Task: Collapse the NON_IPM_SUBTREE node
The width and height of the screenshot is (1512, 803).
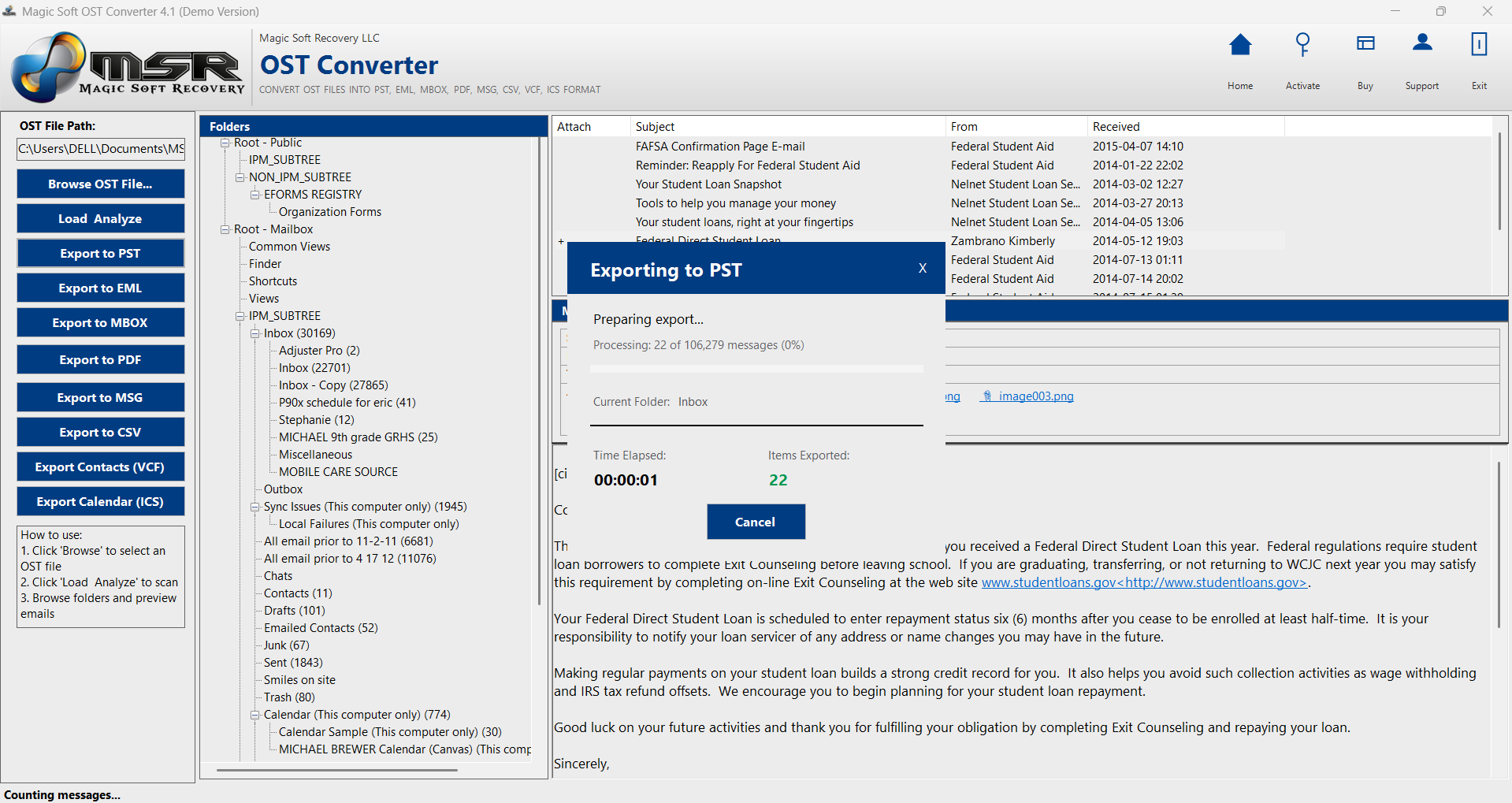Action: click(240, 177)
